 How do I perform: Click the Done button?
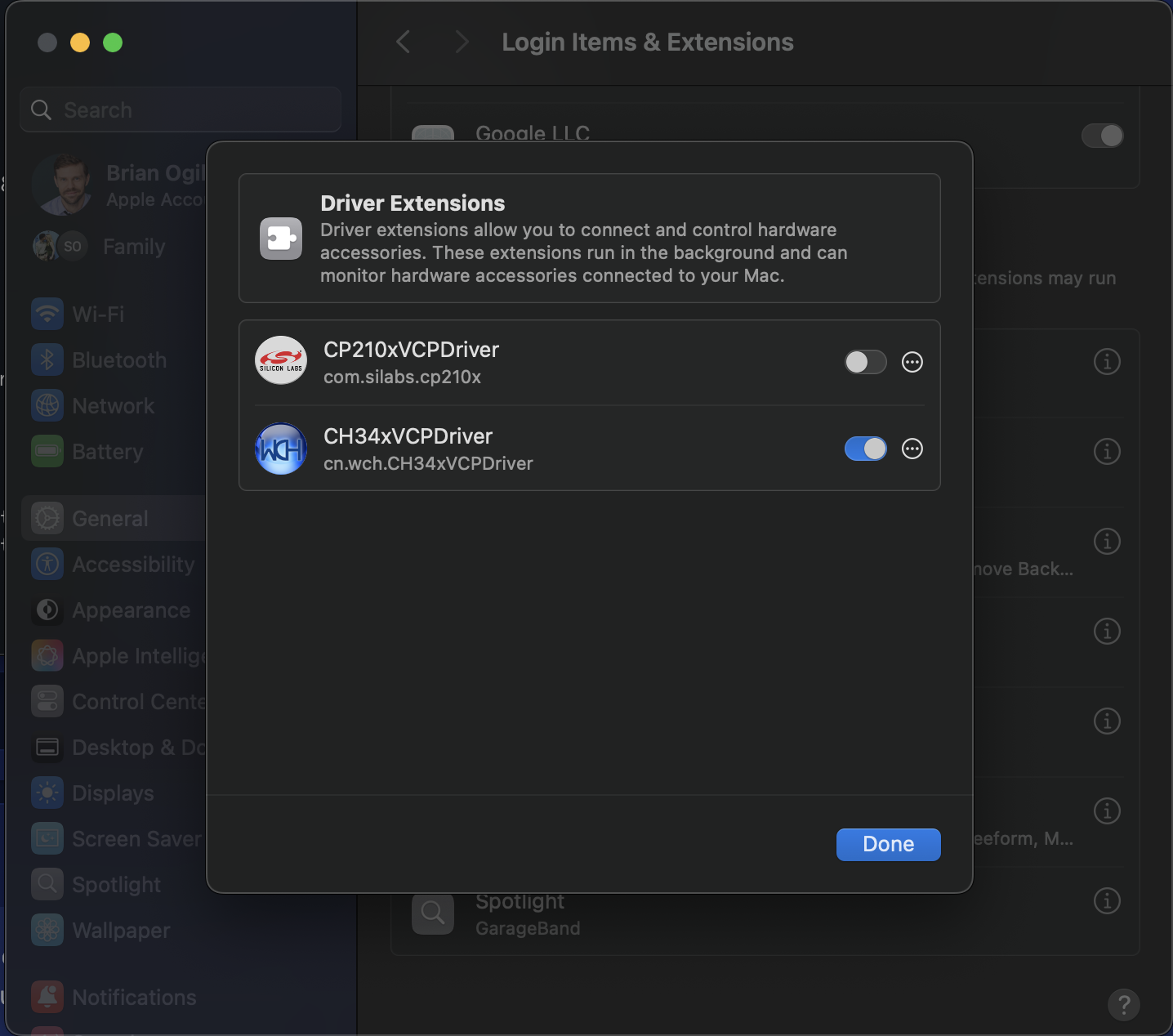pyautogui.click(x=888, y=844)
